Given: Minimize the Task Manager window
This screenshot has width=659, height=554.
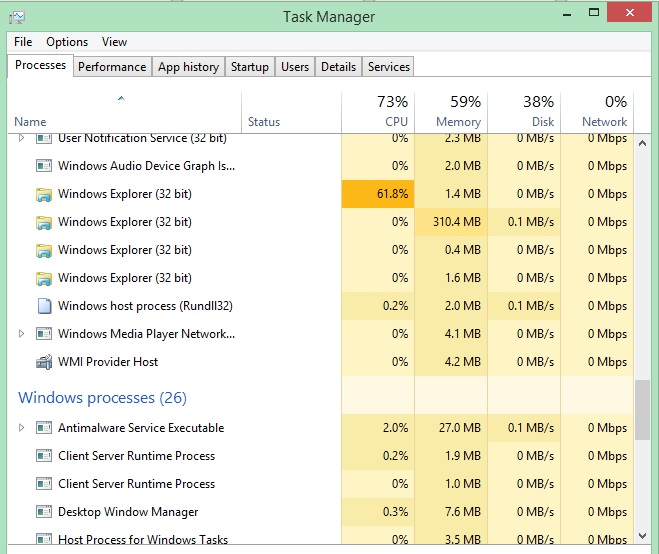Looking at the screenshot, I should [567, 14].
